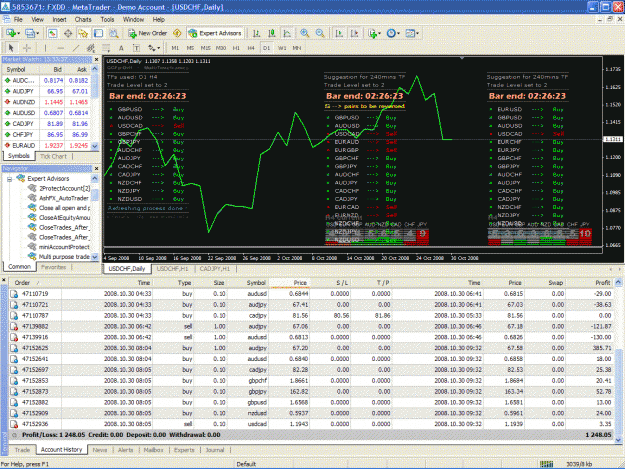Click the Templates toolbar icon
This screenshot has width=625, height=469.
coord(410,33)
